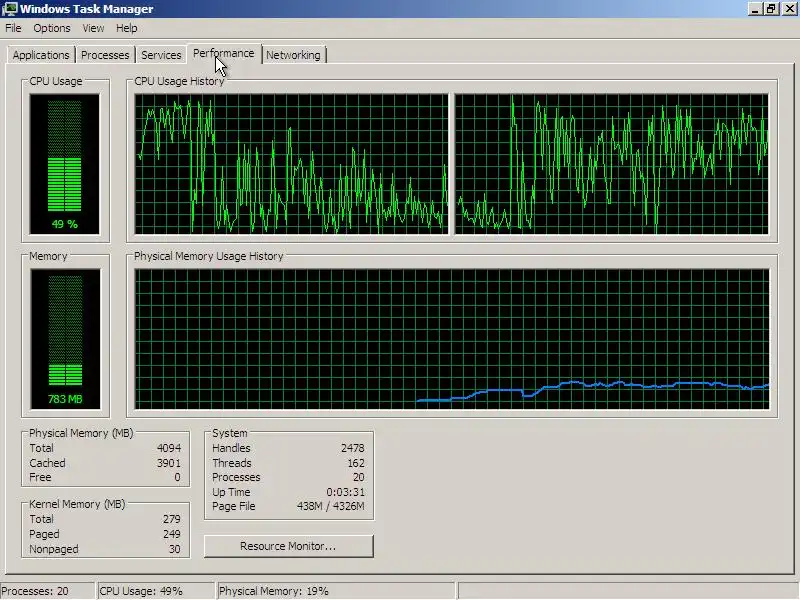Click the CPU Usage 49 % gauge
The width and height of the screenshot is (800, 600).
(x=64, y=164)
